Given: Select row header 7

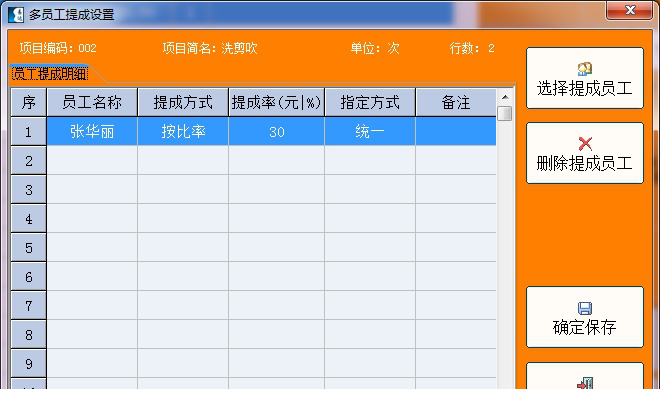Looking at the screenshot, I should coord(29,306).
